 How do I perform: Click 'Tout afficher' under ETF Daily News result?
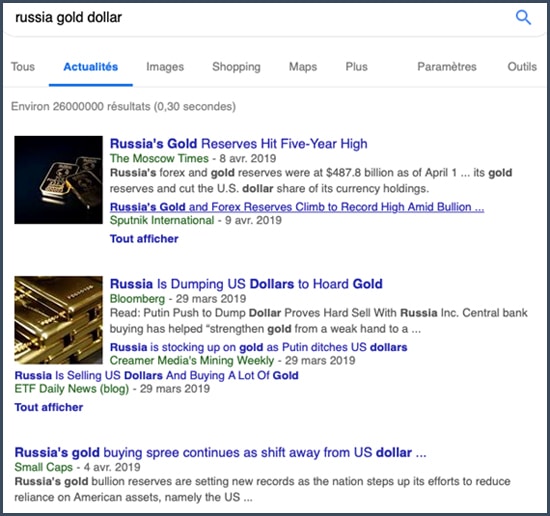(48, 407)
